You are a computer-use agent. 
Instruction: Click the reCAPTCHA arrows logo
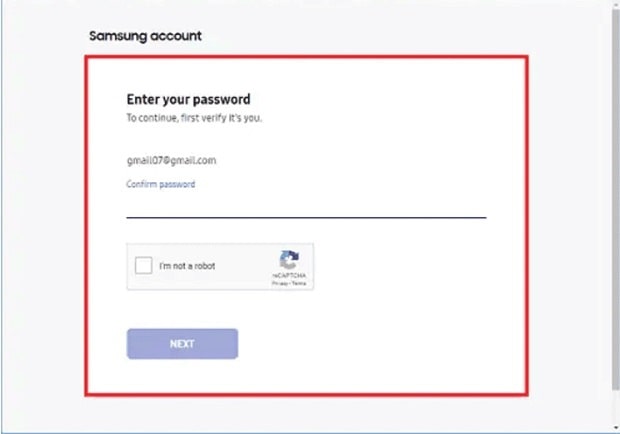[290, 259]
